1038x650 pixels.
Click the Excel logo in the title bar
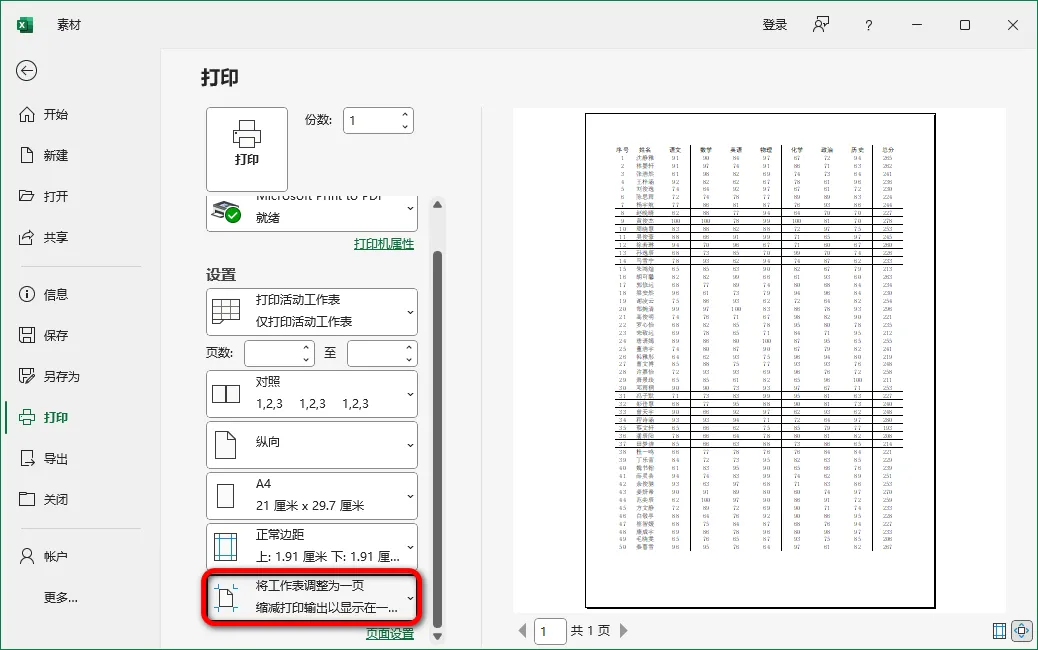tap(24, 25)
